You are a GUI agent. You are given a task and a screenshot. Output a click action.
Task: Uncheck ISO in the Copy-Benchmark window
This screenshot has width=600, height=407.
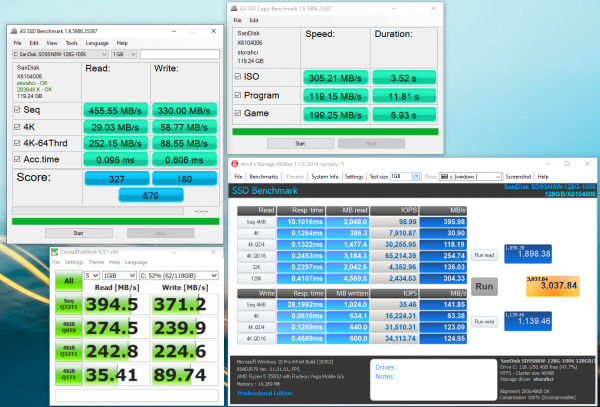pos(237,74)
